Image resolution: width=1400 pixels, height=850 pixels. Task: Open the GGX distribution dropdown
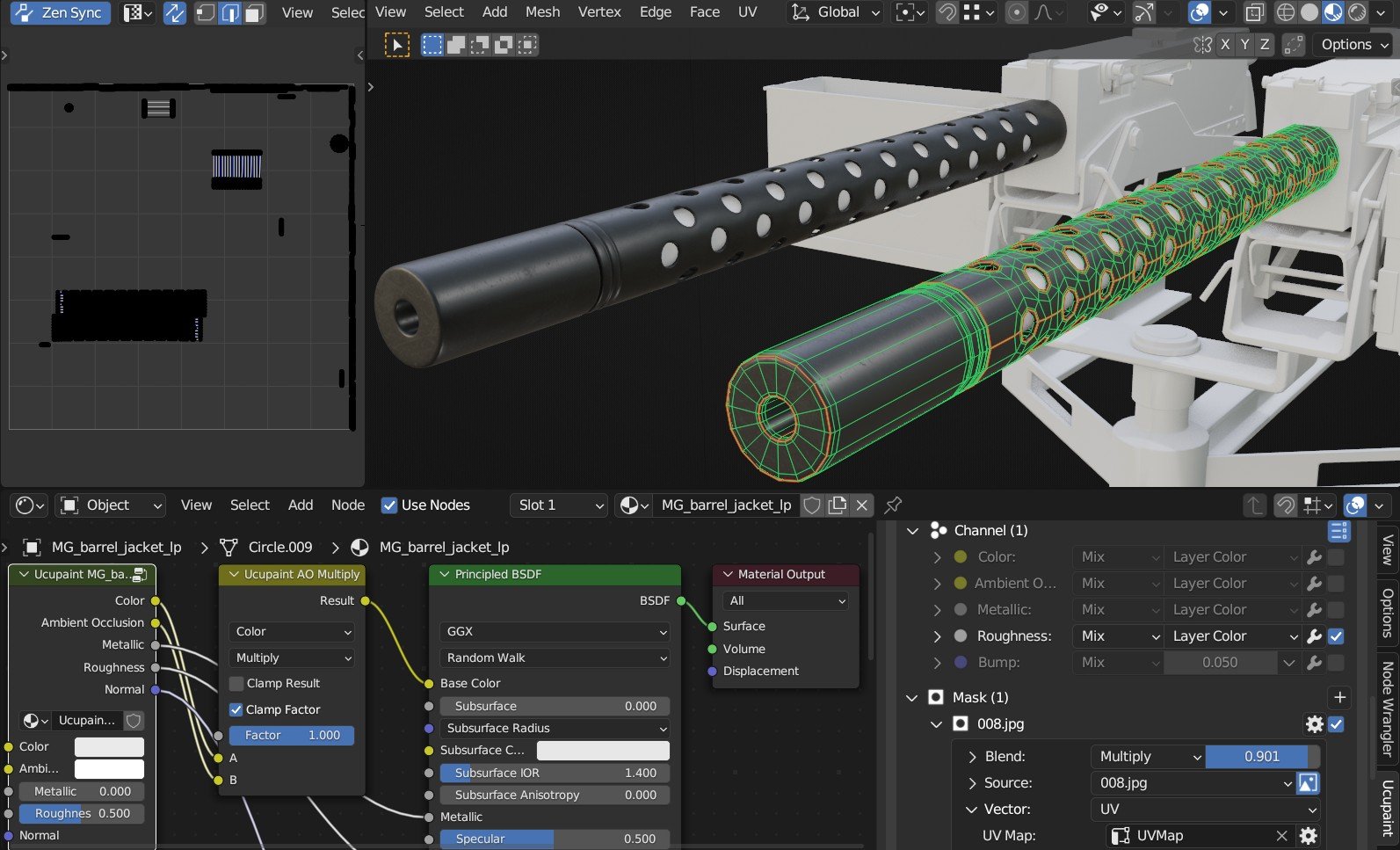point(555,632)
